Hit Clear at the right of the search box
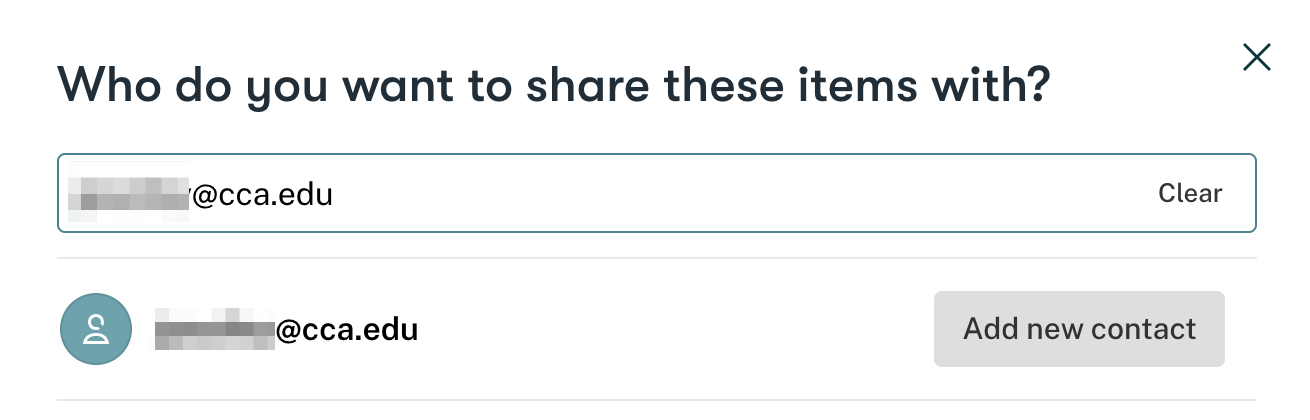1310x420 pixels. pos(1189,193)
